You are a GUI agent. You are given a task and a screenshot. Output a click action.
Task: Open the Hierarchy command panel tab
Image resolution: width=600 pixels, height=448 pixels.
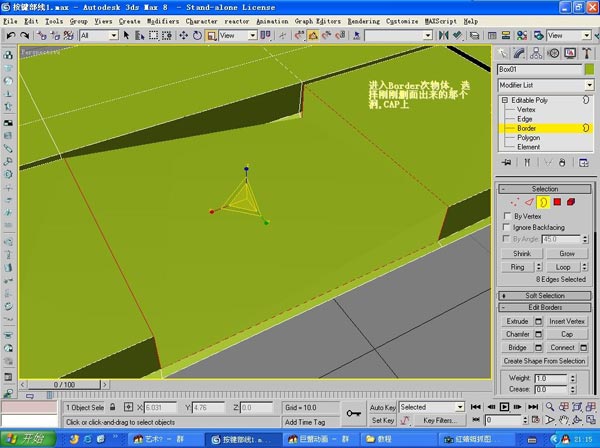pyautogui.click(x=536, y=53)
